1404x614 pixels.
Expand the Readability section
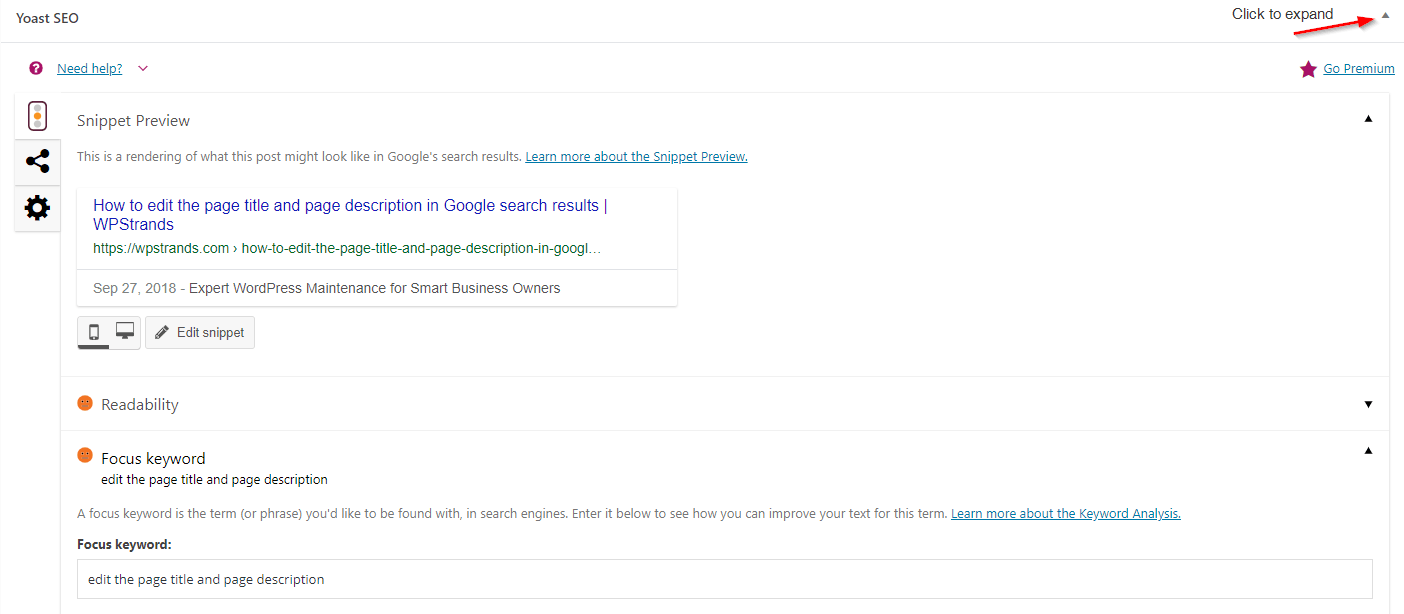click(x=1368, y=404)
